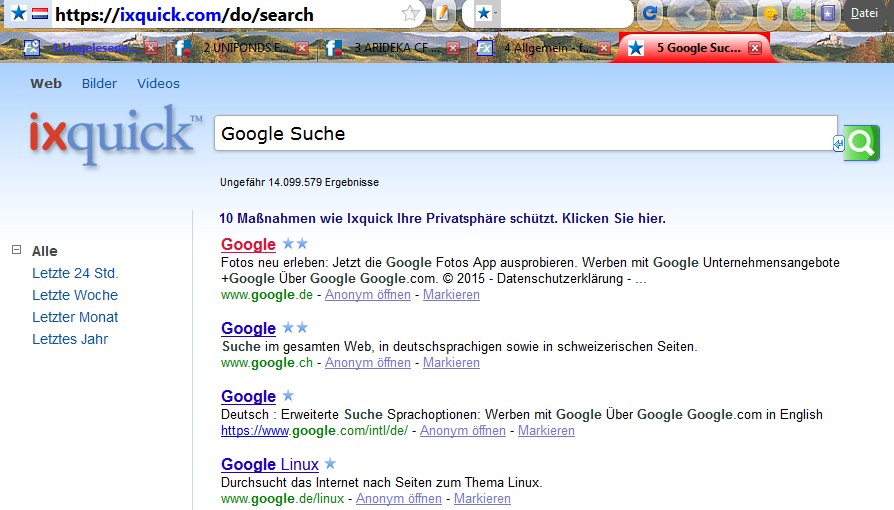Viewport: 894px width, 510px height.
Task: Click the single star beside the google.com/intl/de result
Action: pyautogui.click(x=288, y=395)
